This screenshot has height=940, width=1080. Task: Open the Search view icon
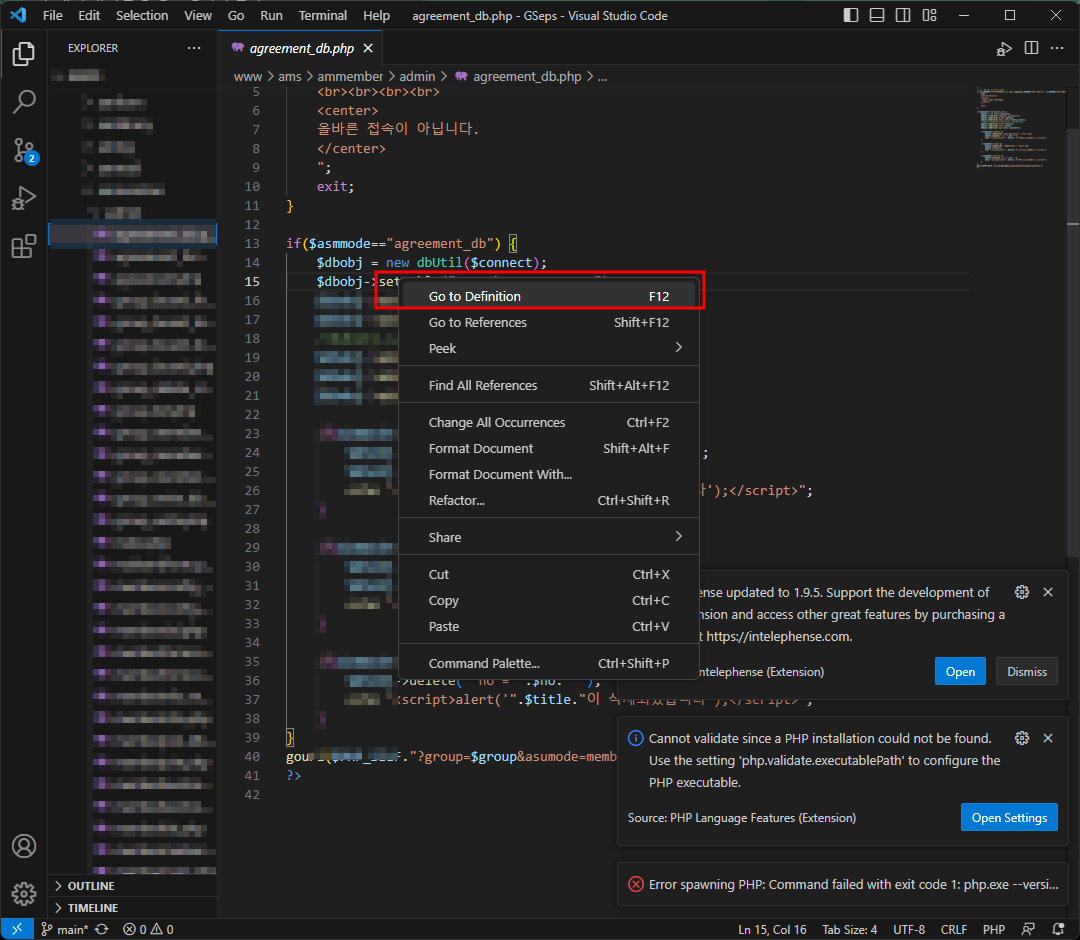click(x=23, y=102)
